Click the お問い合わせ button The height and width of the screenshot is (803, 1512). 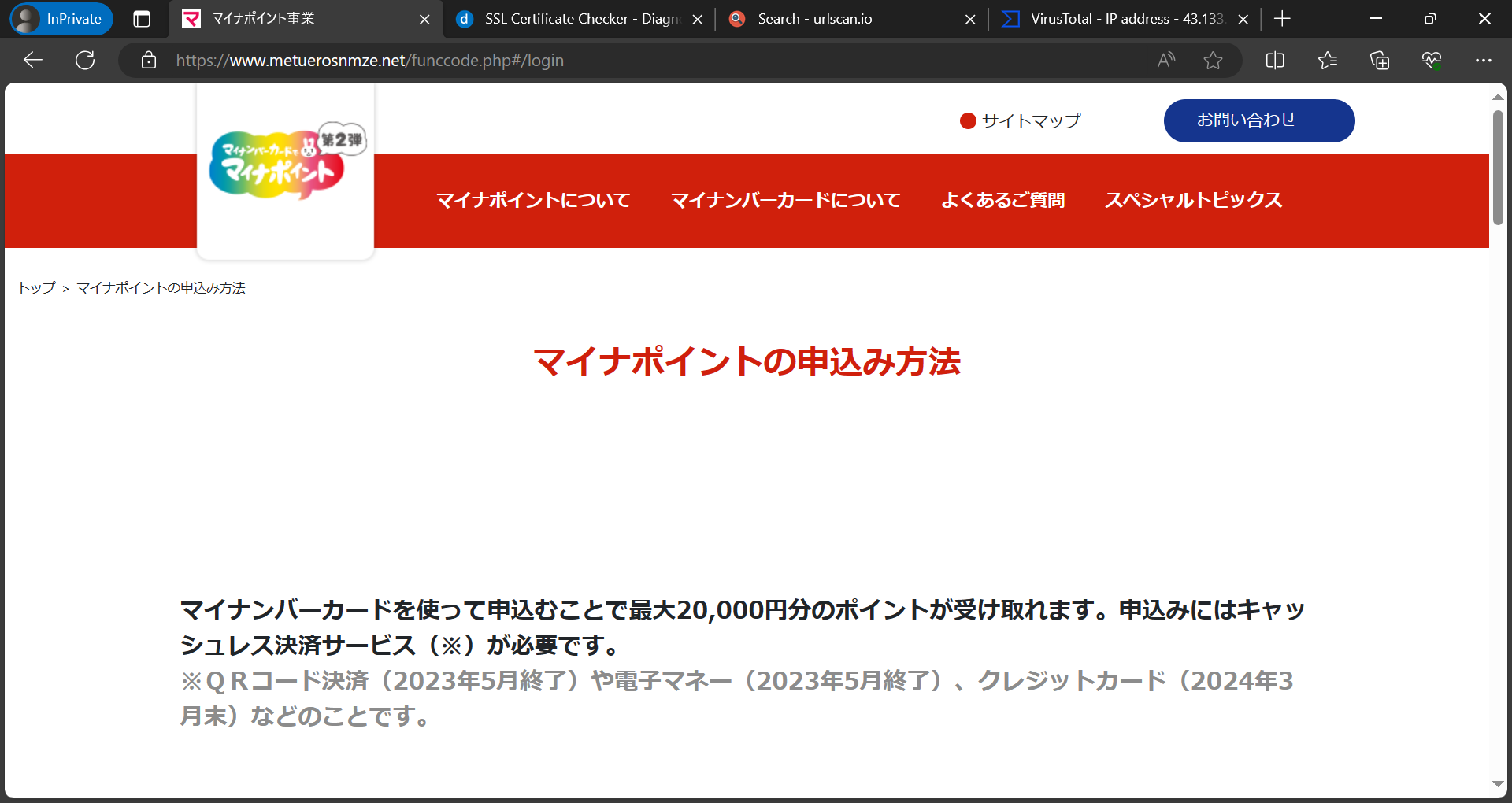[1259, 120]
